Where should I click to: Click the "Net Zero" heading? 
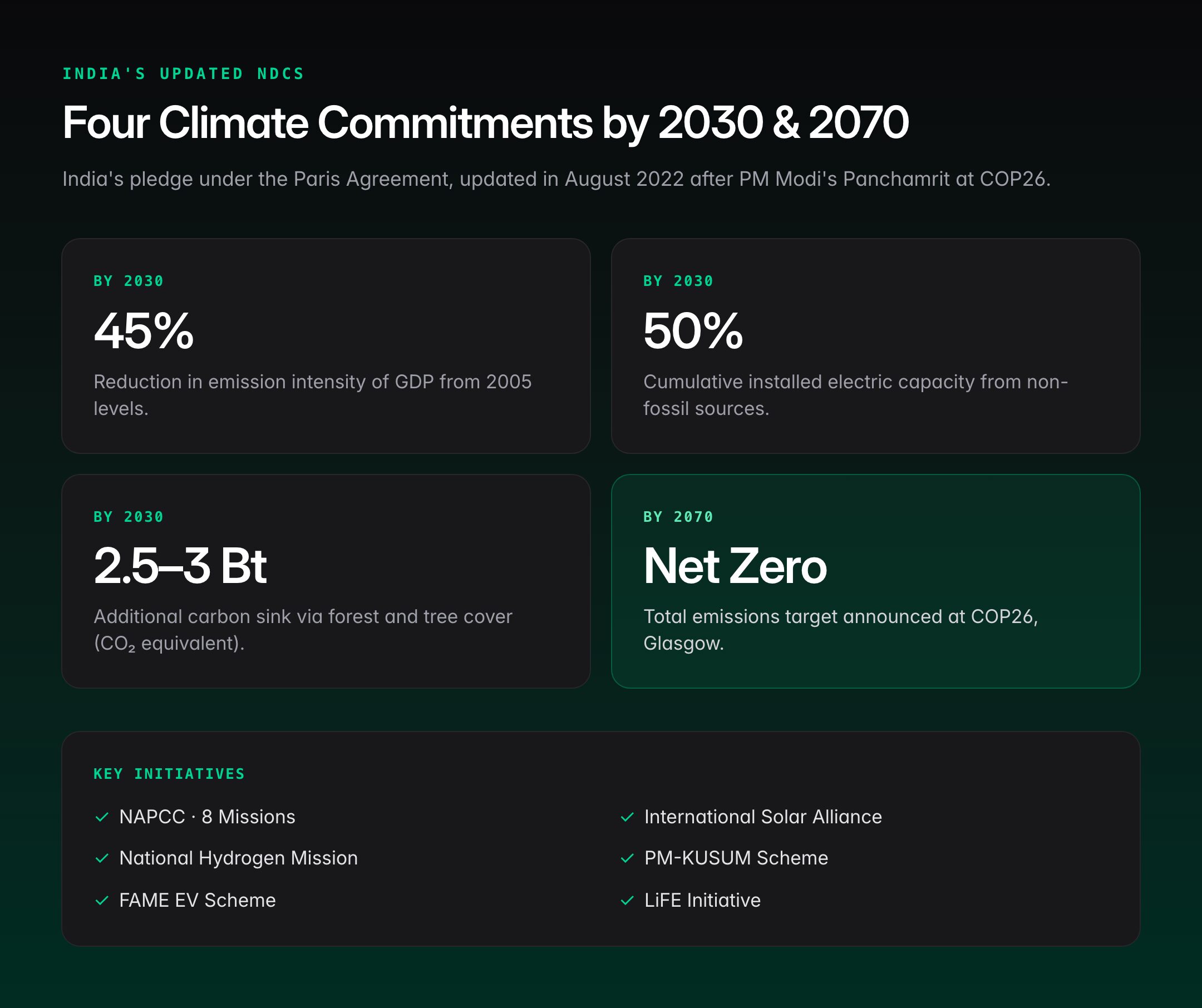[736, 566]
